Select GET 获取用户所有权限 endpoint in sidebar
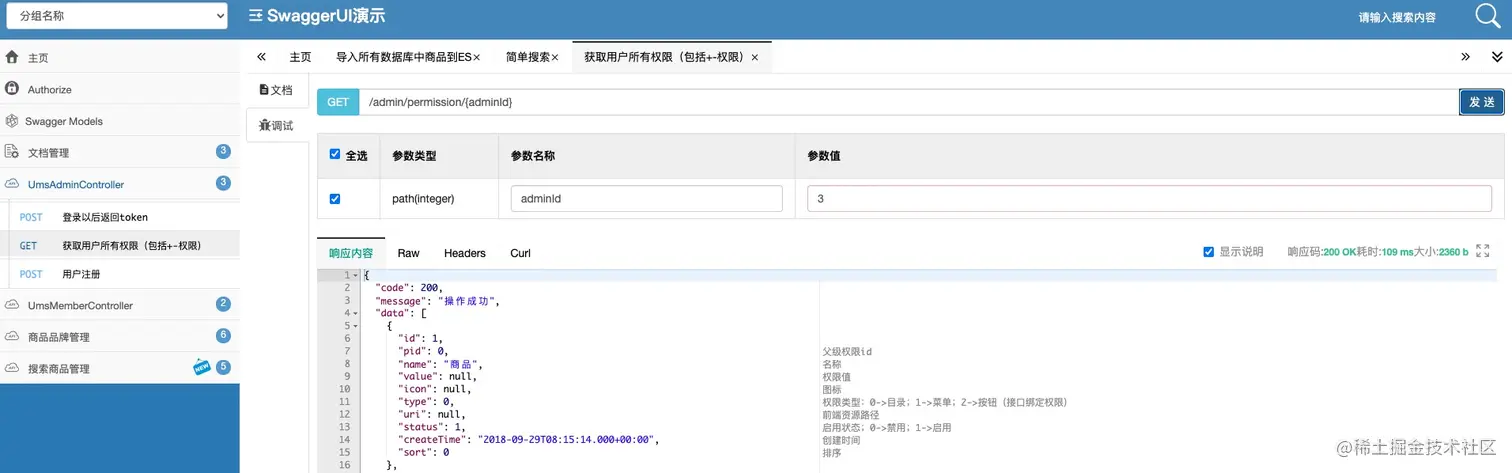The height and width of the screenshot is (473, 1512). (x=120, y=245)
